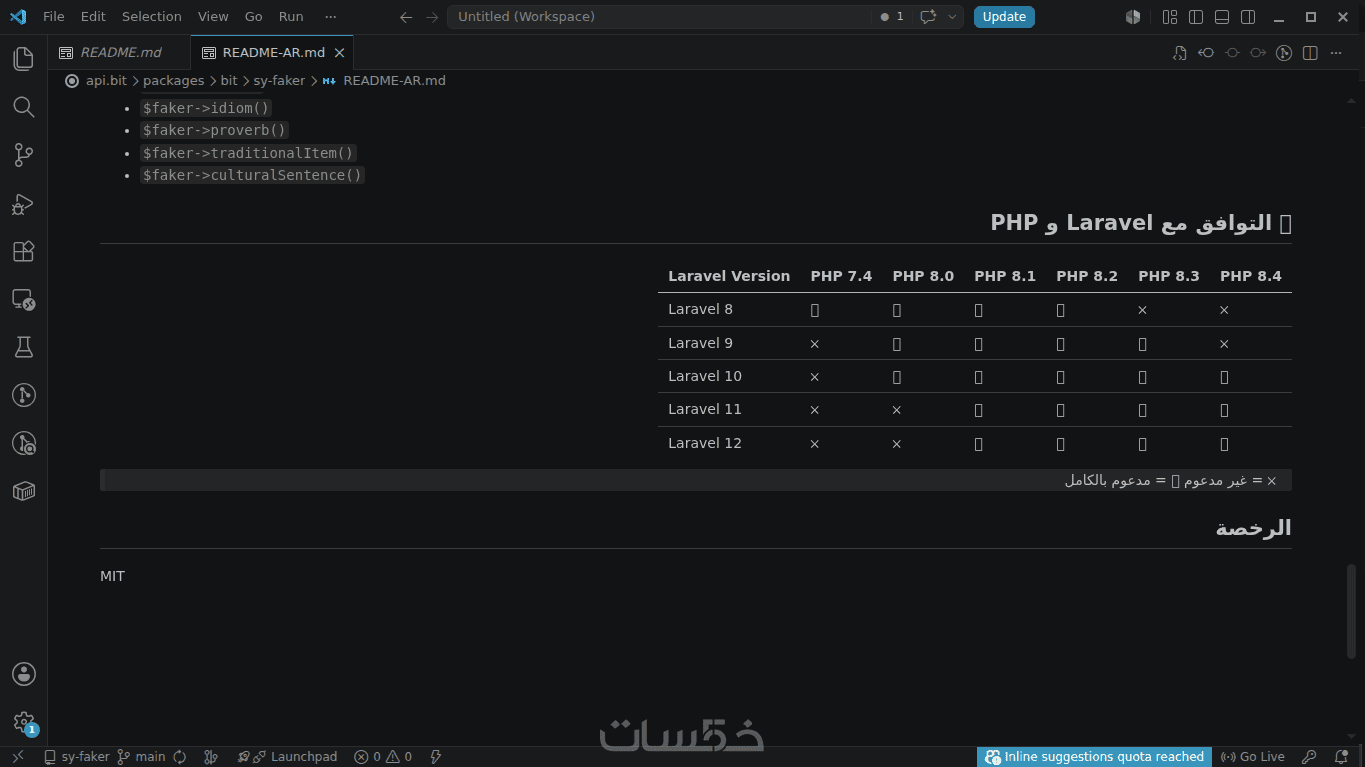This screenshot has height=767, width=1365.
Task: Click the Laravel Version table header
Action: [729, 276]
